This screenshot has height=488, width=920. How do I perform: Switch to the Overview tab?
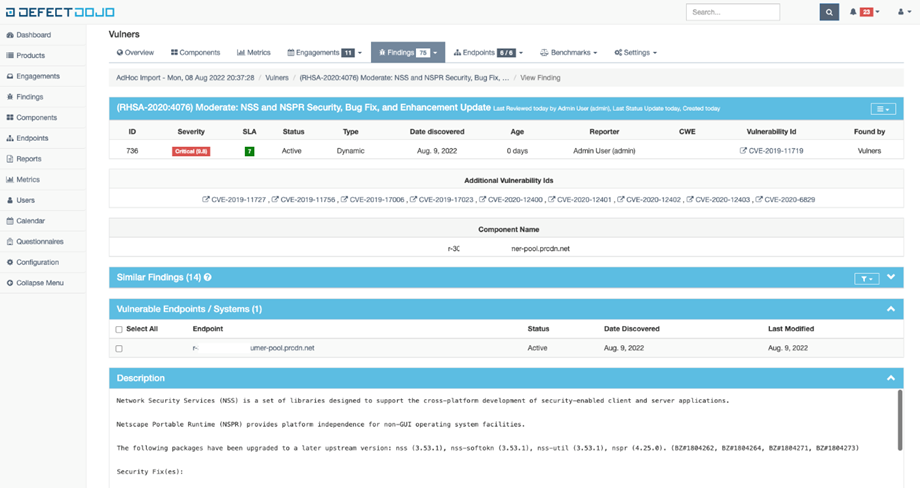[x=135, y=52]
